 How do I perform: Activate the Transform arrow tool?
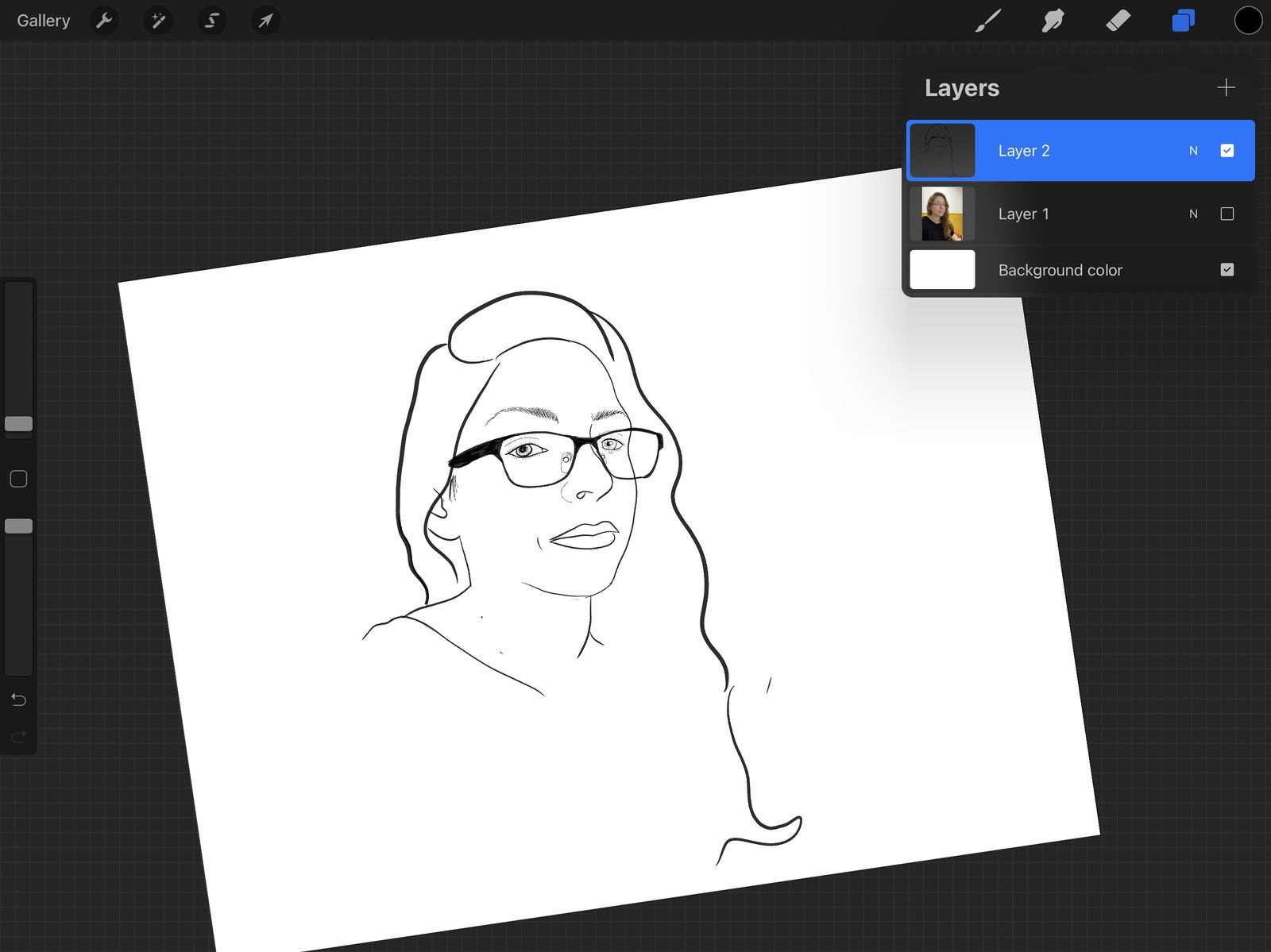tap(265, 21)
